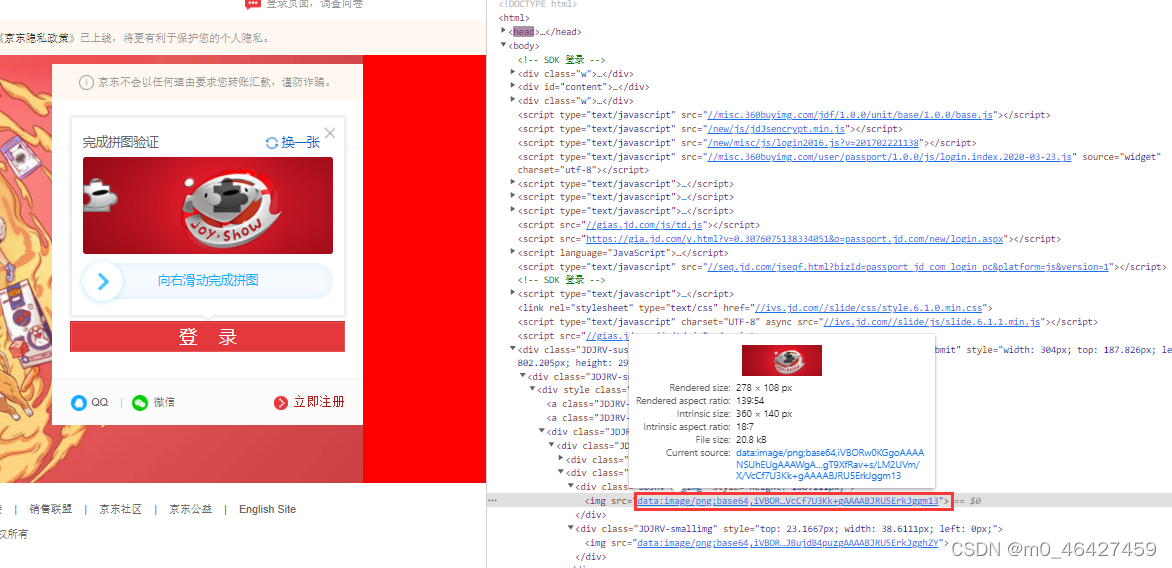Image resolution: width=1172 pixels, height=568 pixels.
Task: Click the Joy Show captcha background image
Action: 208,206
